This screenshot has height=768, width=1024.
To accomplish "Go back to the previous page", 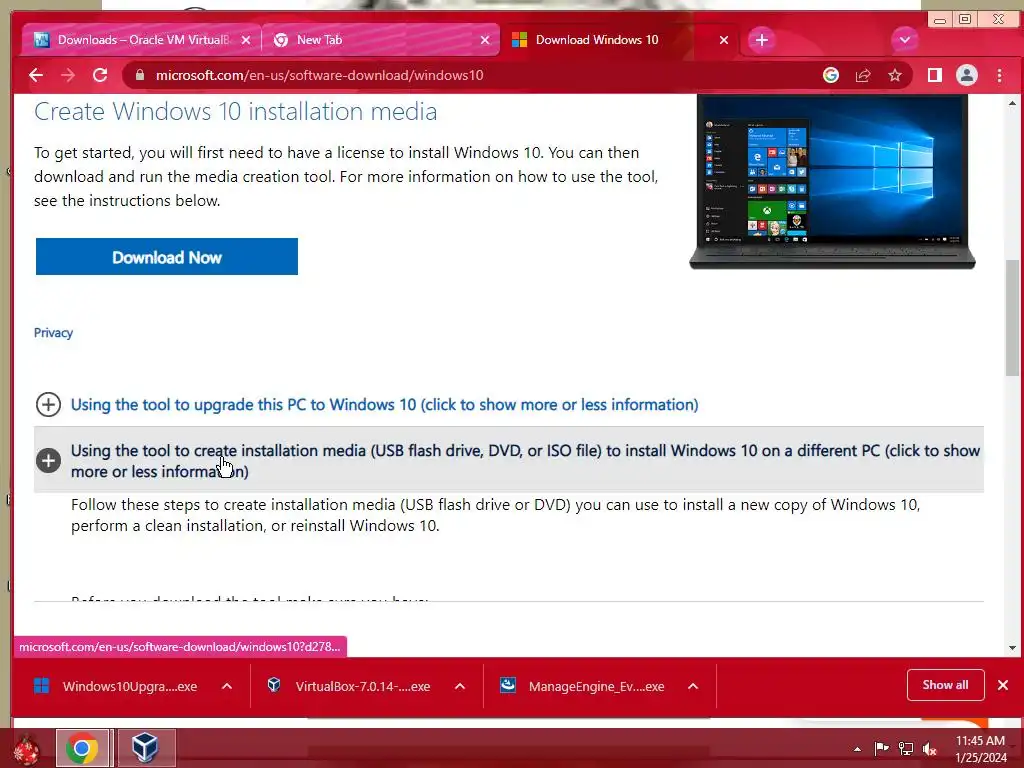I will (x=36, y=76).
